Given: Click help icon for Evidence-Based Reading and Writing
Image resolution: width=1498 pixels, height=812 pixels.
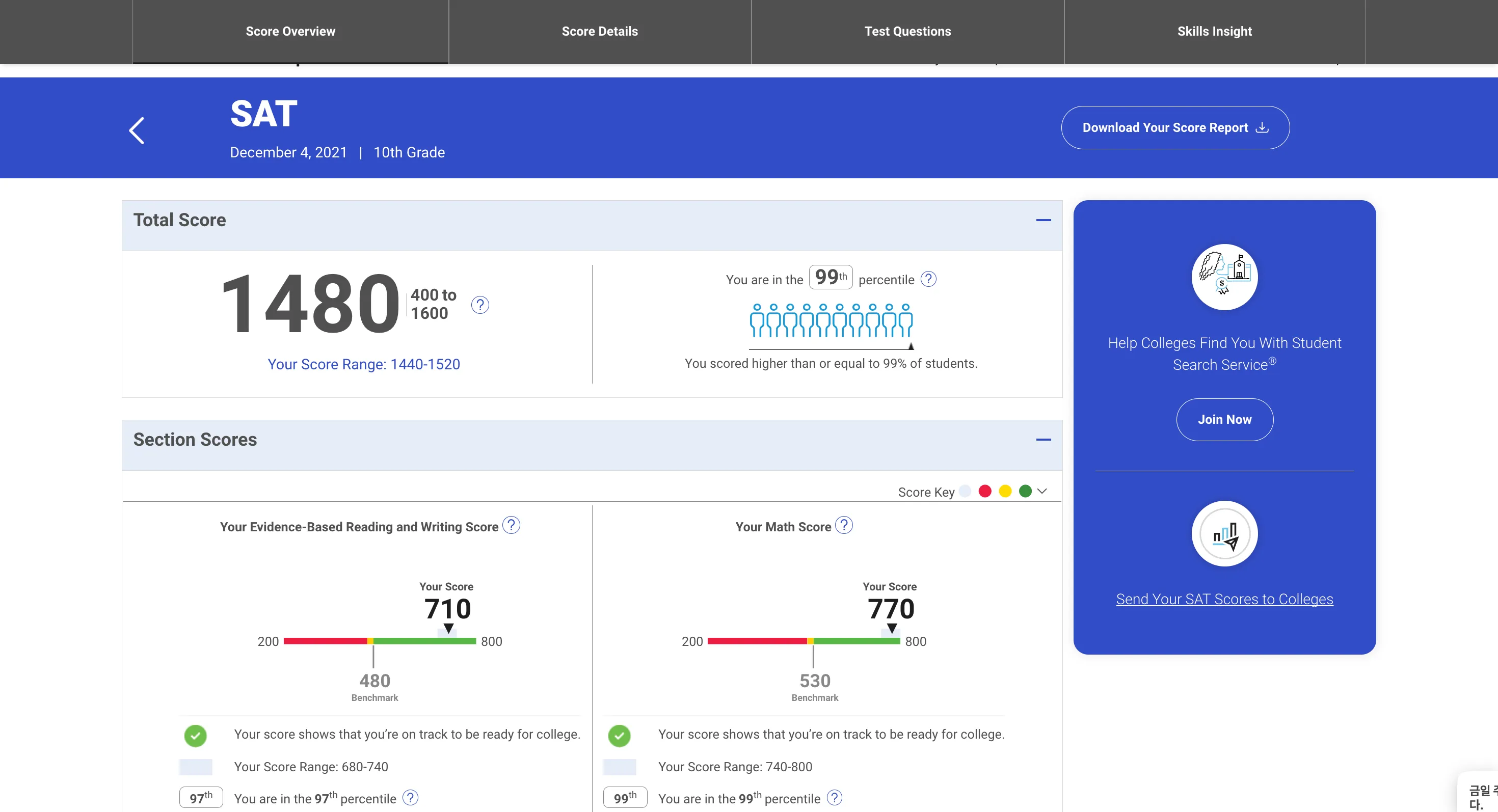Looking at the screenshot, I should [x=511, y=525].
